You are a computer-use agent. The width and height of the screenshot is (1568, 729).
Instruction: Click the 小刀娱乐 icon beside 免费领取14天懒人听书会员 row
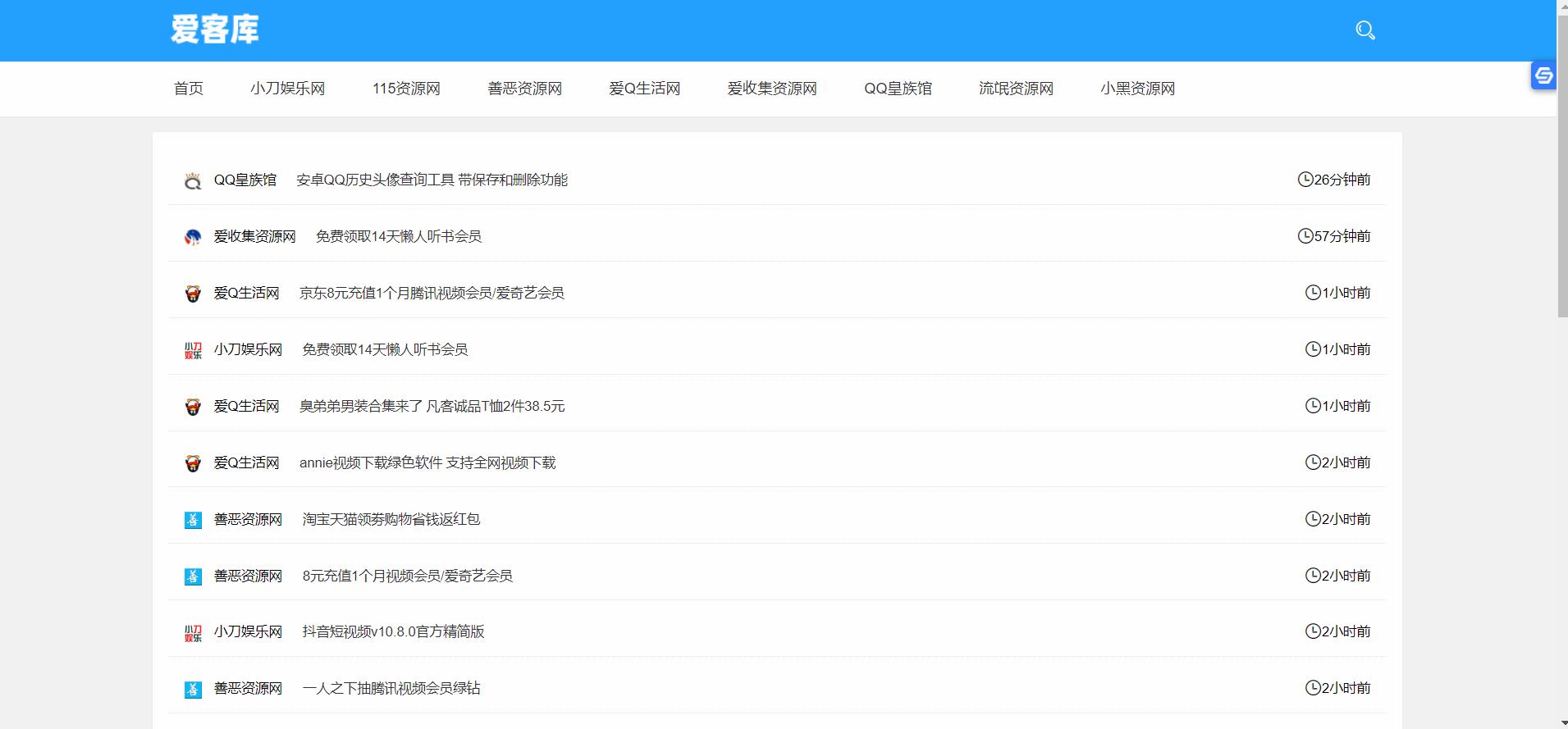193,350
